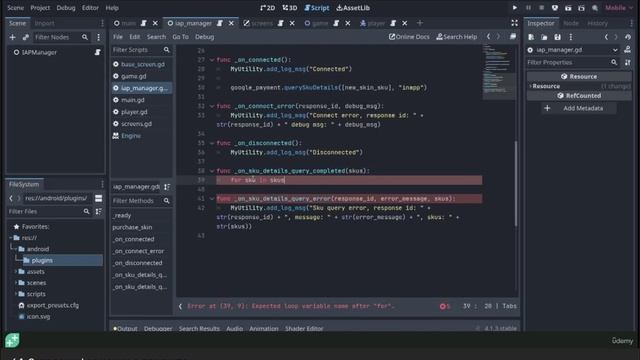
Task: Go to previous edited script
Action: (x=488, y=37)
